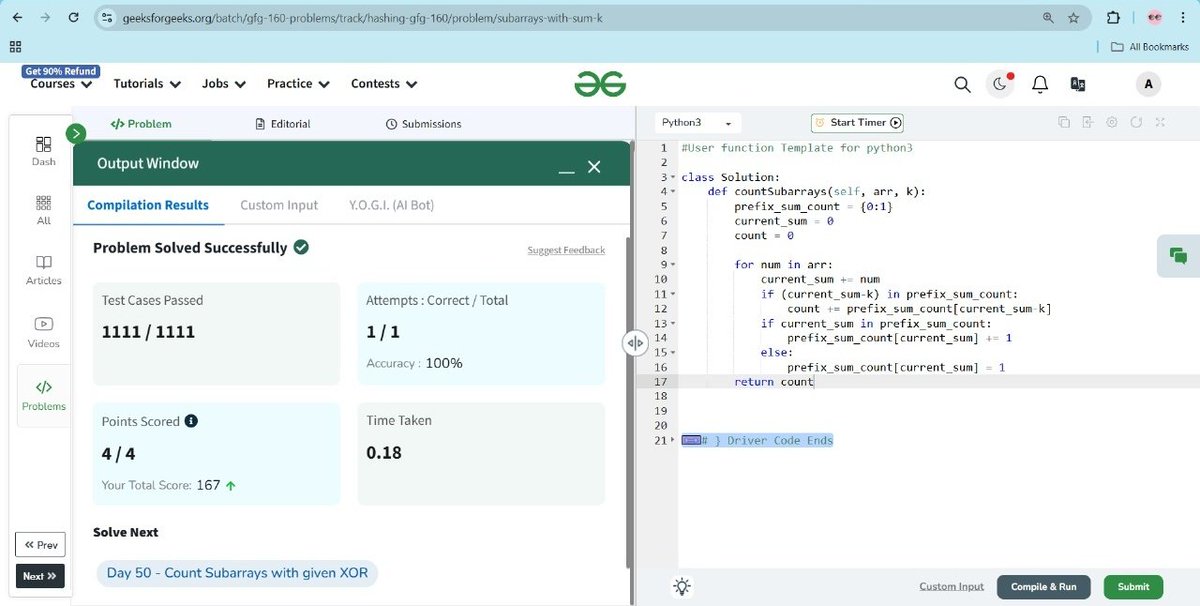Select the Custom Input tab
Image resolution: width=1200 pixels, height=606 pixels.
pos(279,205)
